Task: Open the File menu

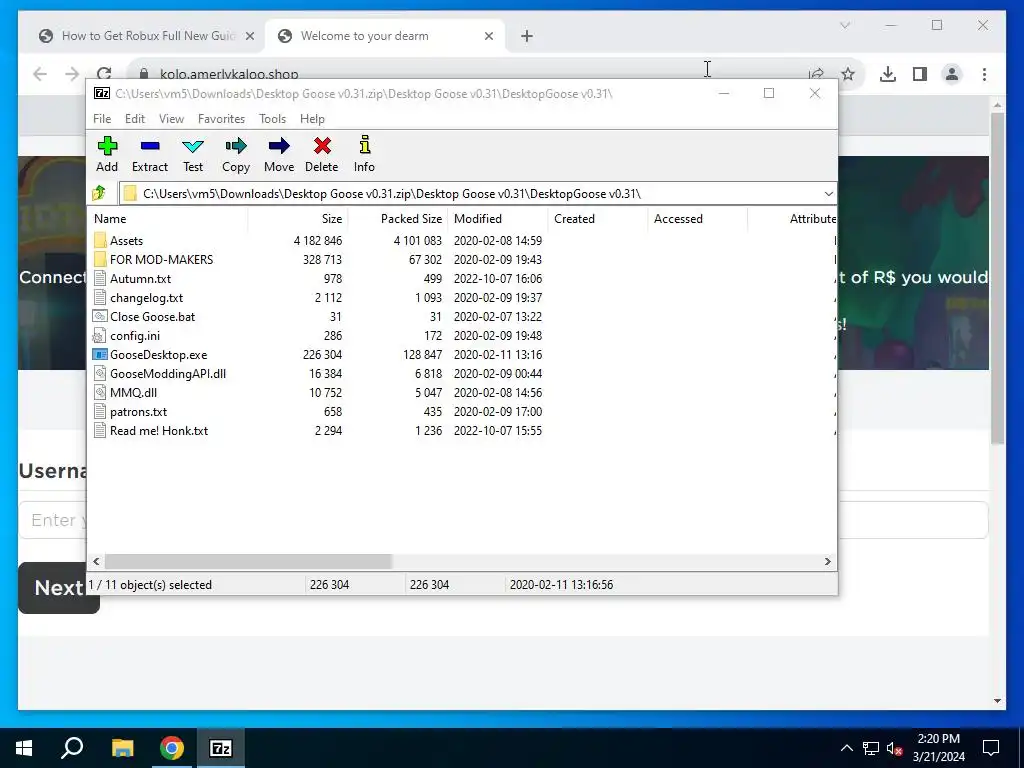Action: point(102,119)
